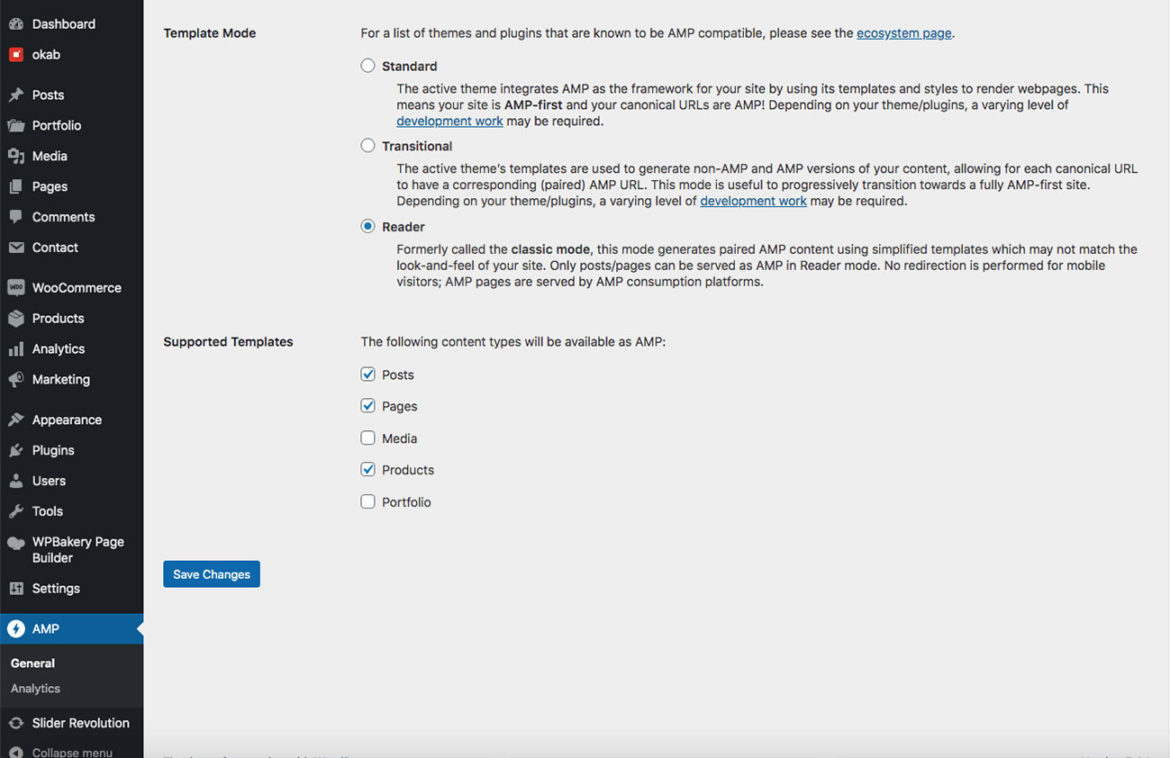This screenshot has height=758, width=1170.
Task: Open the Plugins menu label
Action: [53, 451]
